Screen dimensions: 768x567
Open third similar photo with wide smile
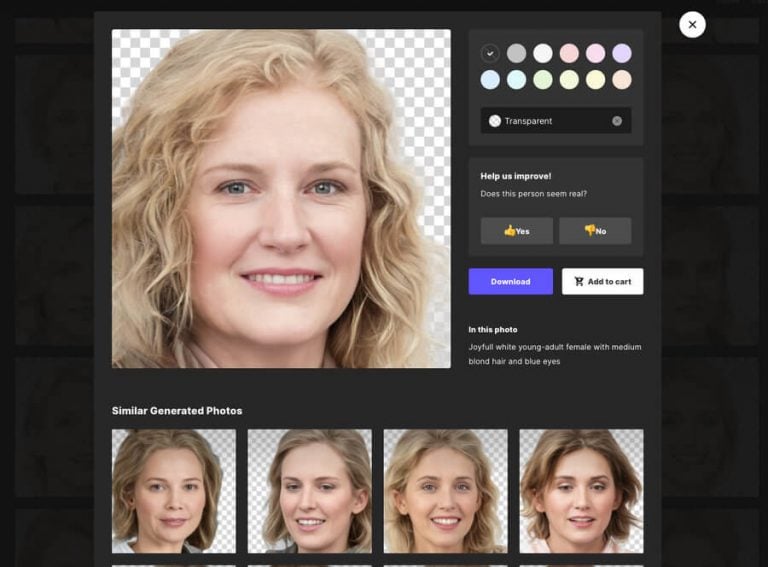click(x=446, y=491)
